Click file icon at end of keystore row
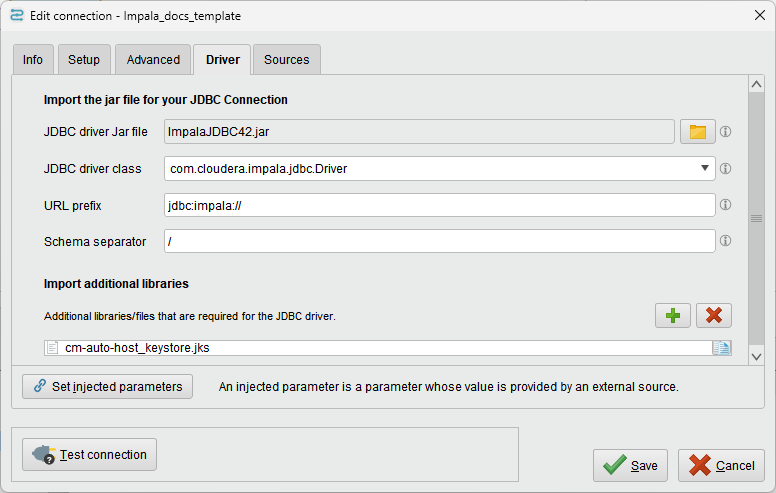The image size is (776, 493). coord(722,348)
